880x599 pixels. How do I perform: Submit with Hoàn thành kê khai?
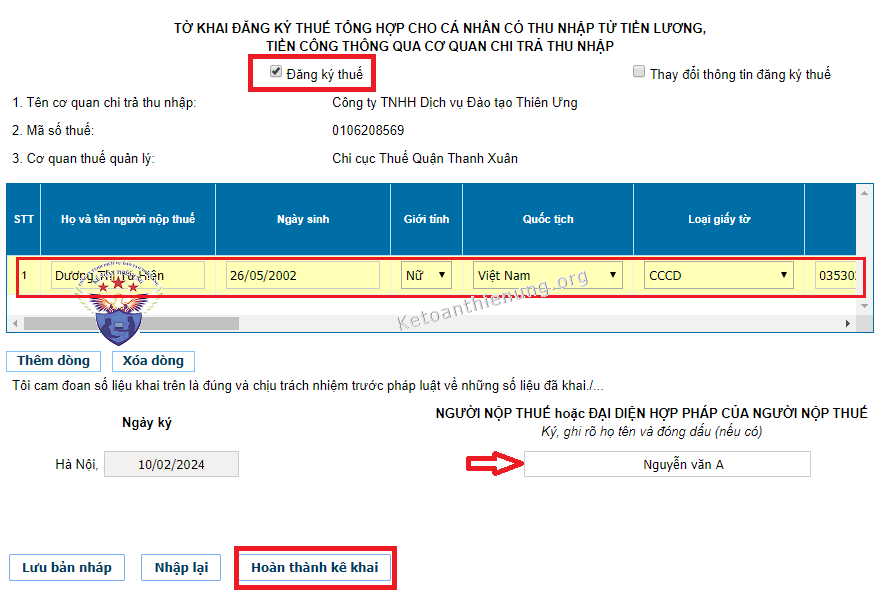click(315, 568)
